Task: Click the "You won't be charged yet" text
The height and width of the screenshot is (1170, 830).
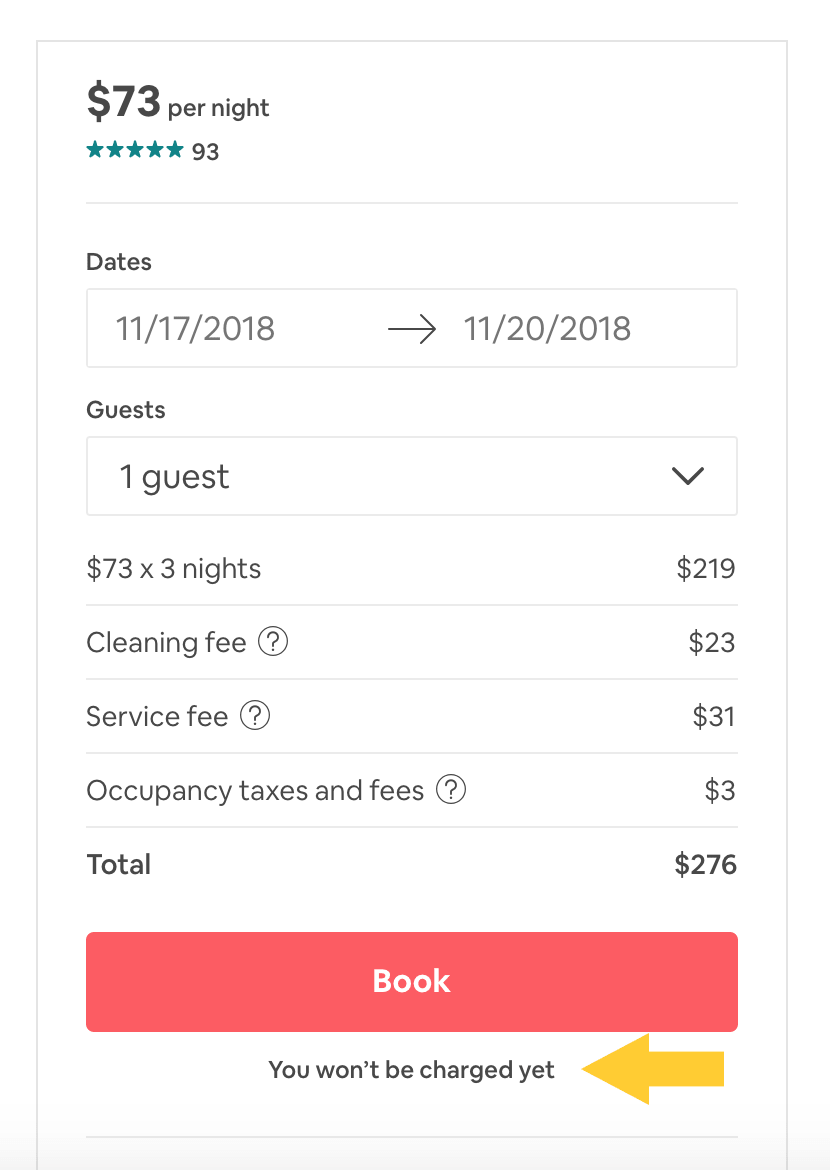Action: click(x=411, y=1070)
